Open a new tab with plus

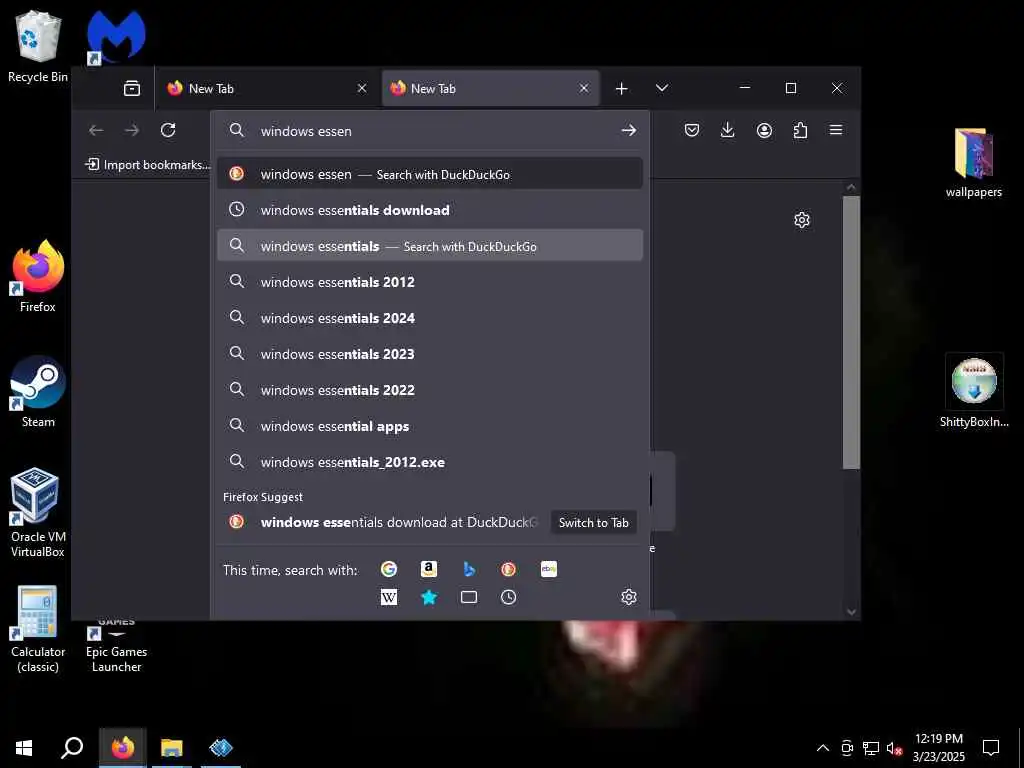(x=622, y=88)
